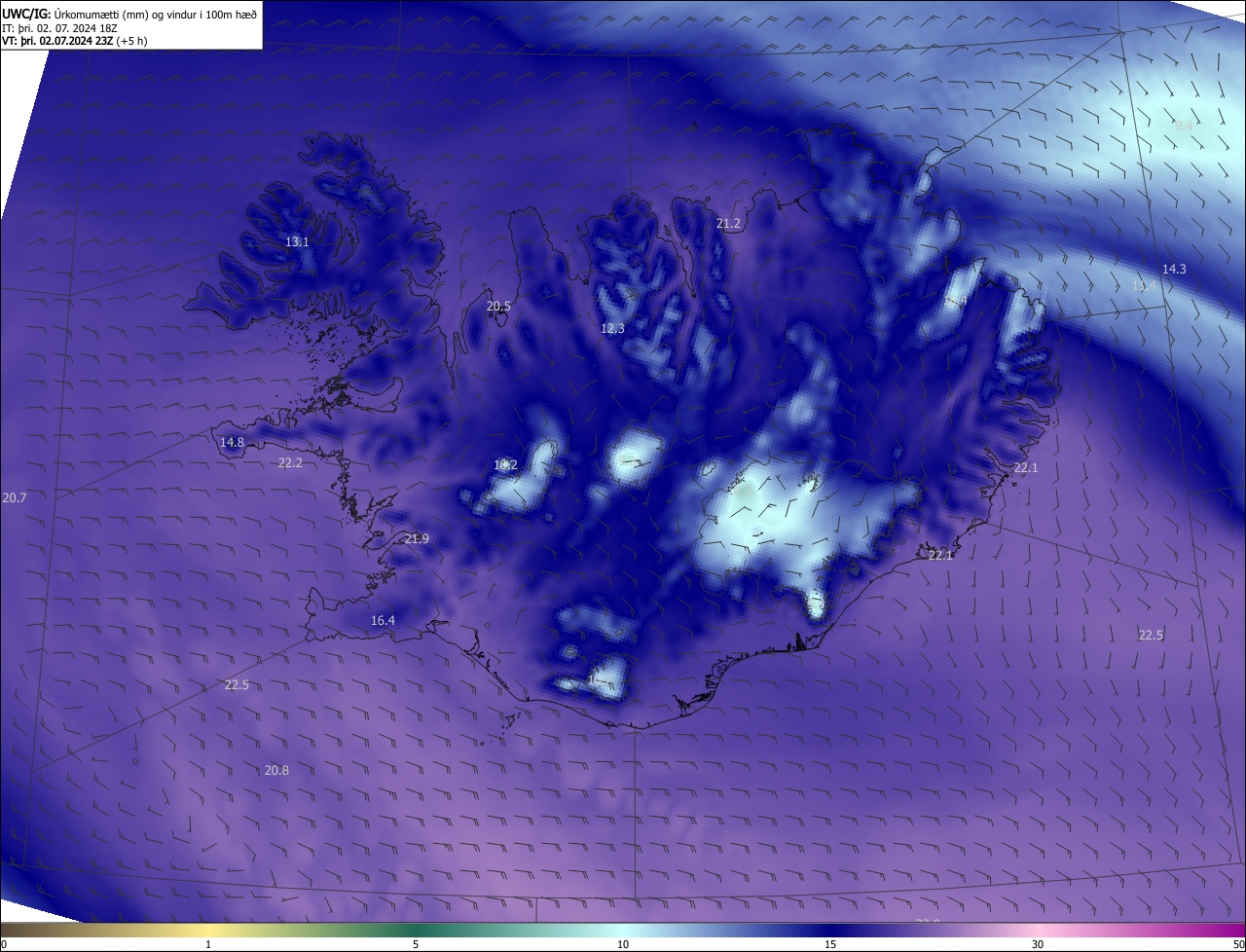This screenshot has width=1246, height=952.
Task: Click the 13.1 value label
Action: coord(297,241)
